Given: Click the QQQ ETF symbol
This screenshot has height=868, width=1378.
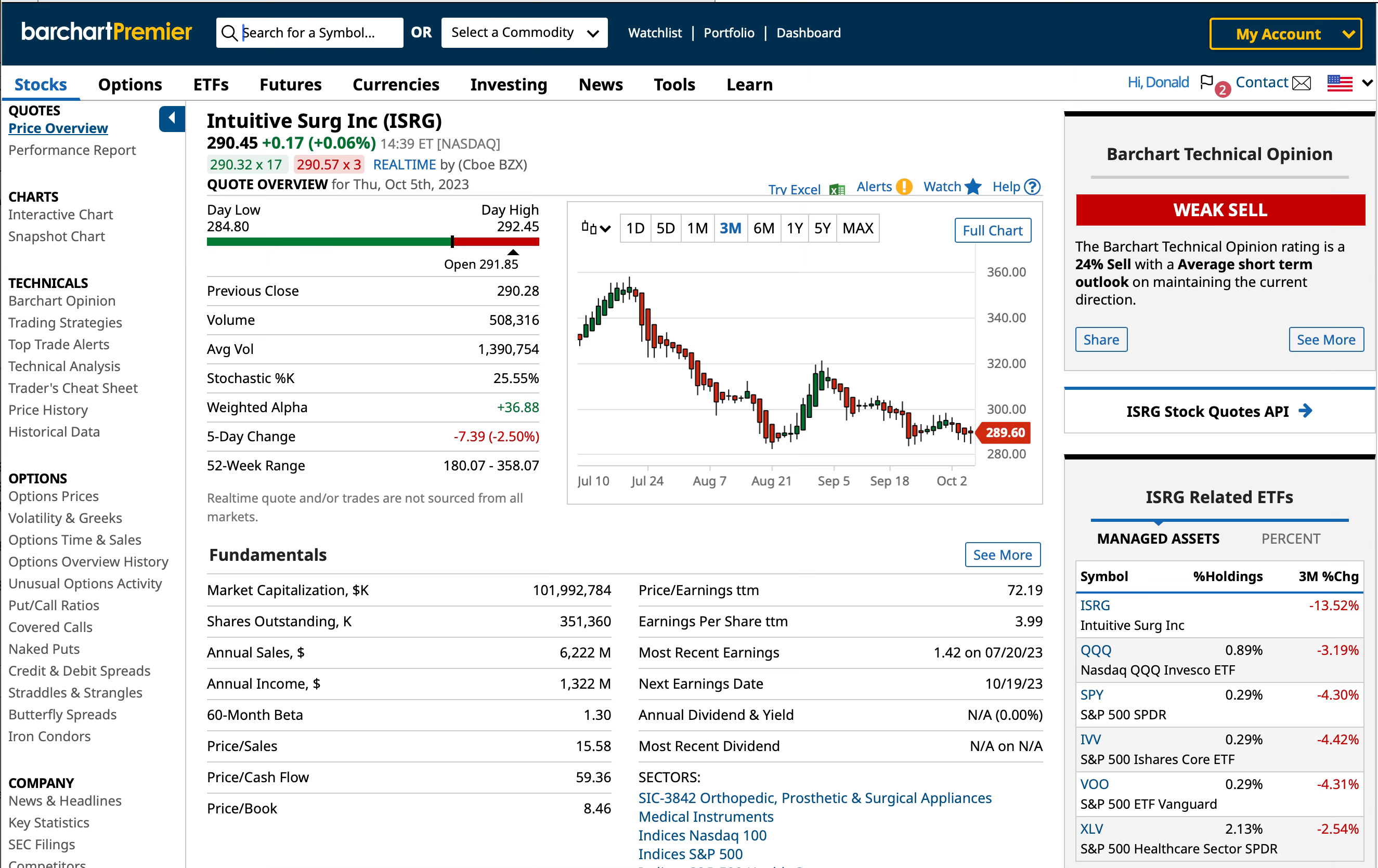Looking at the screenshot, I should [1095, 650].
